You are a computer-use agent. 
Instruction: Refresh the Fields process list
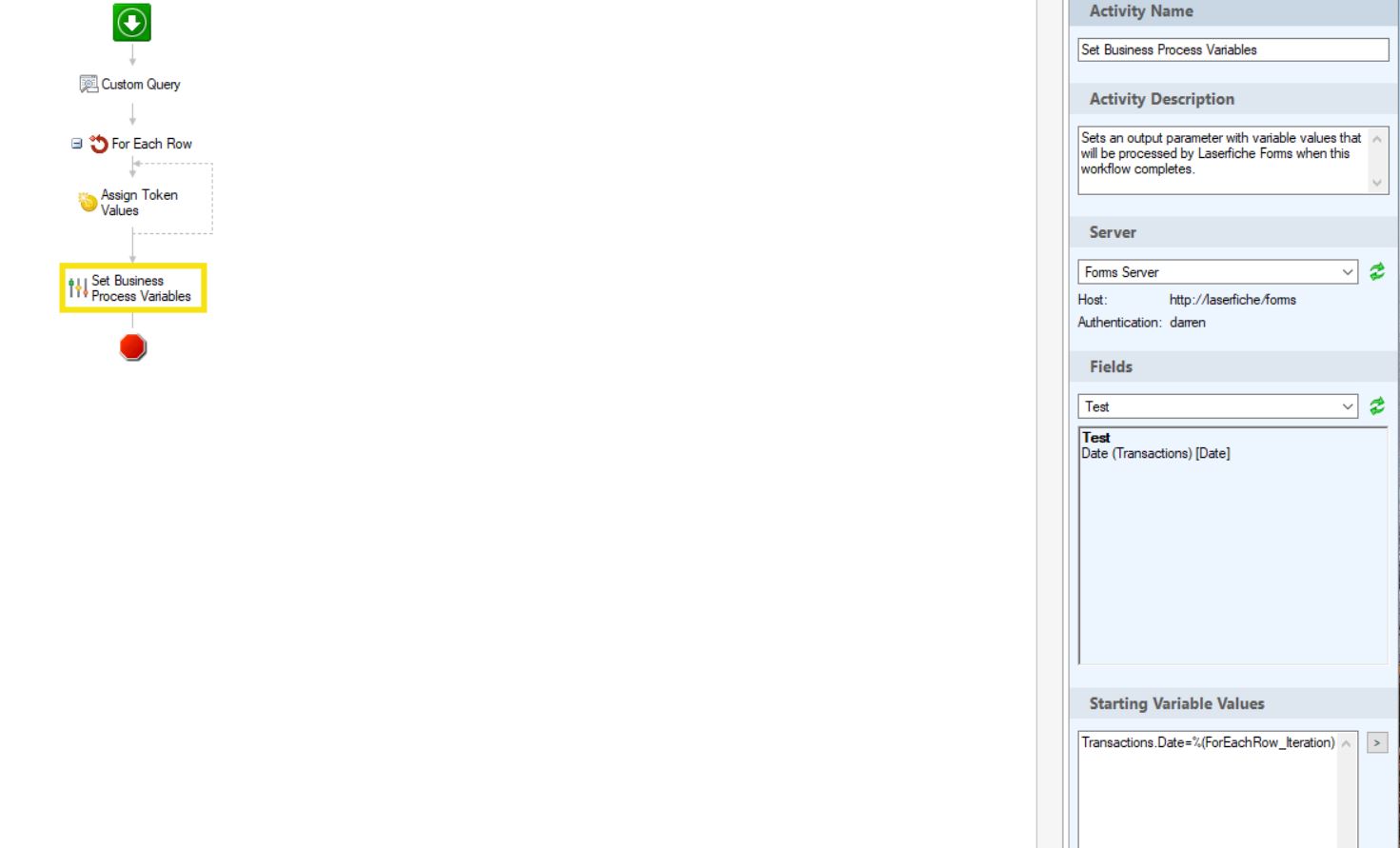(x=1377, y=406)
